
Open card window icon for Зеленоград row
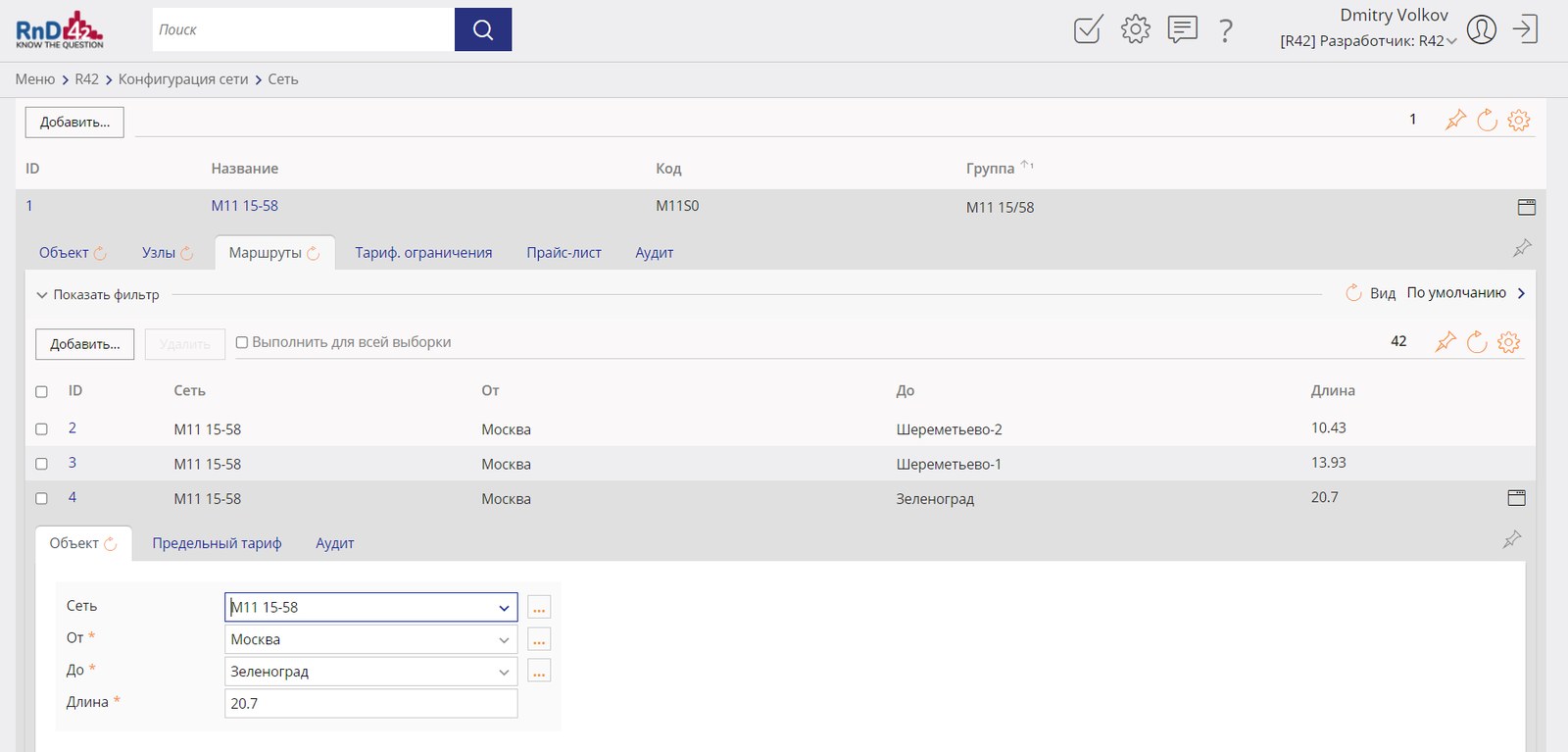coord(1517,498)
